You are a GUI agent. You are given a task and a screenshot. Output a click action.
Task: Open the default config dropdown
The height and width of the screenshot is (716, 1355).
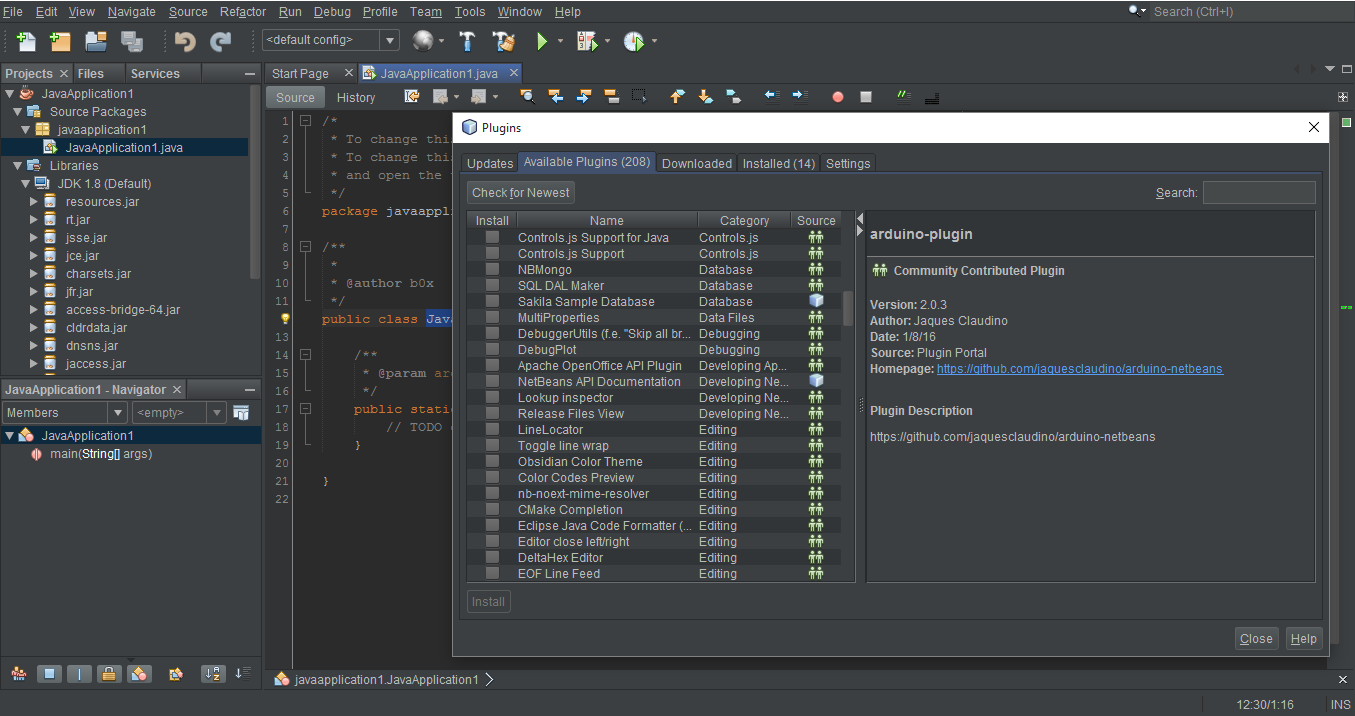tap(390, 40)
